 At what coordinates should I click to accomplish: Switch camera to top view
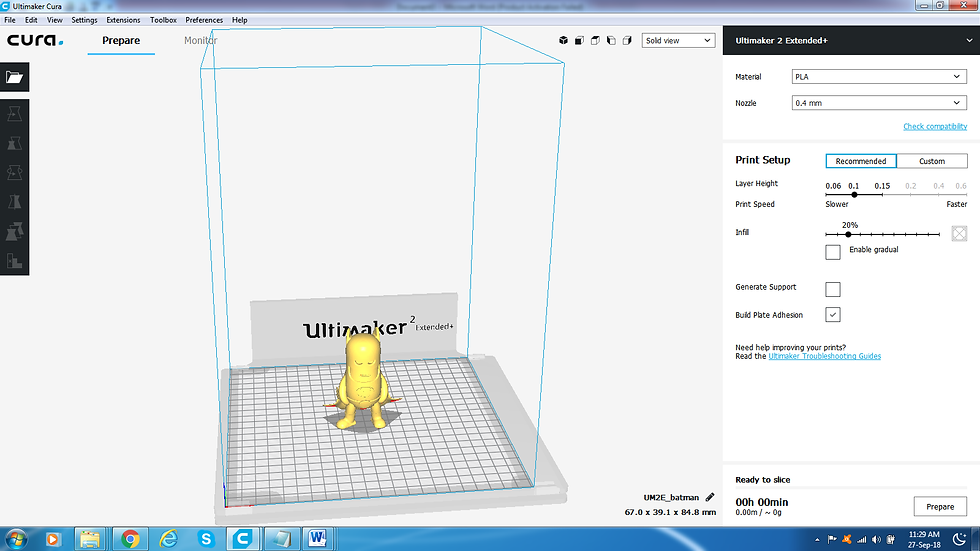pos(595,41)
